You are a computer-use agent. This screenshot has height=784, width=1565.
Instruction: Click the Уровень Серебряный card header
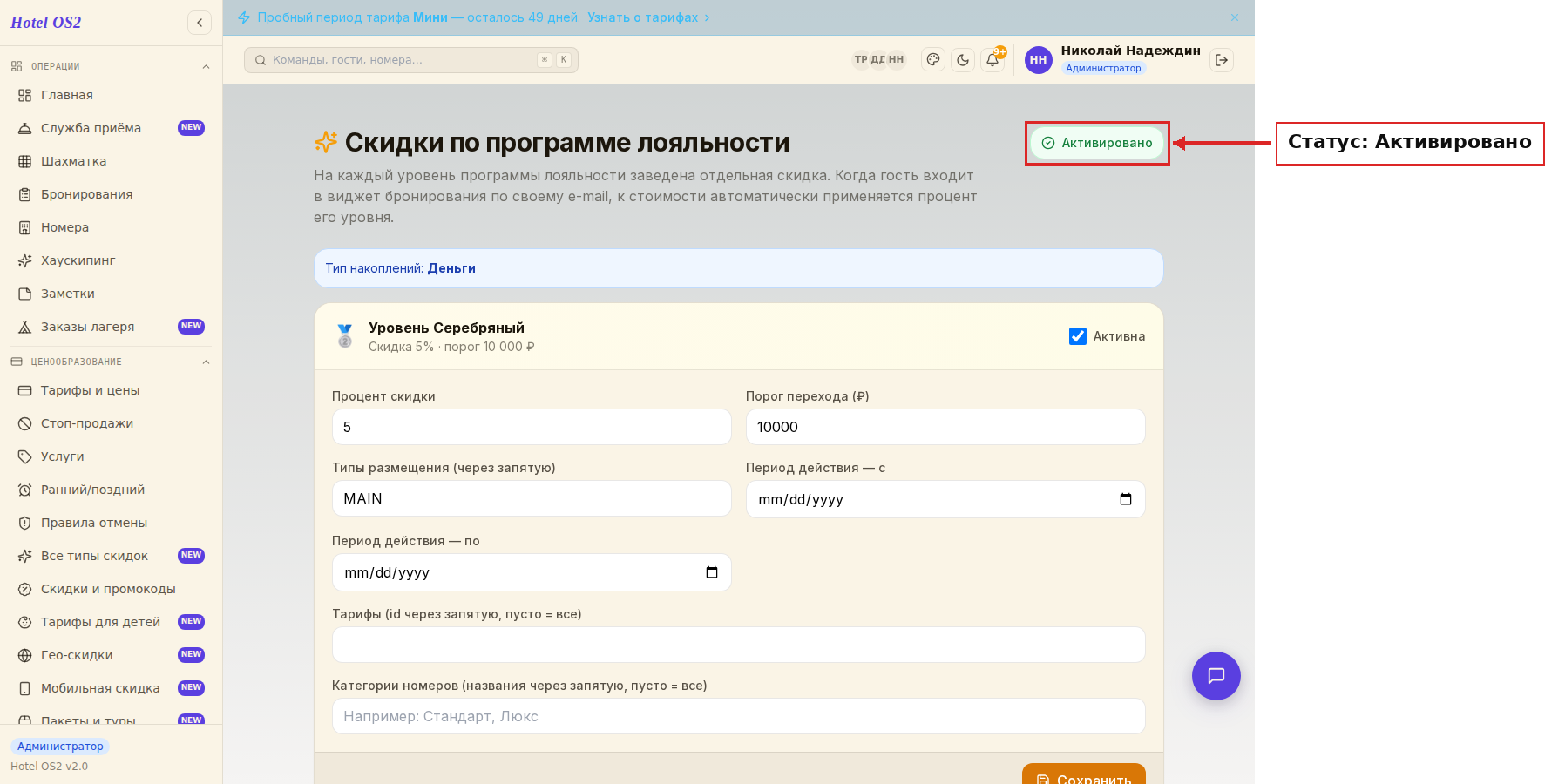tap(739, 336)
